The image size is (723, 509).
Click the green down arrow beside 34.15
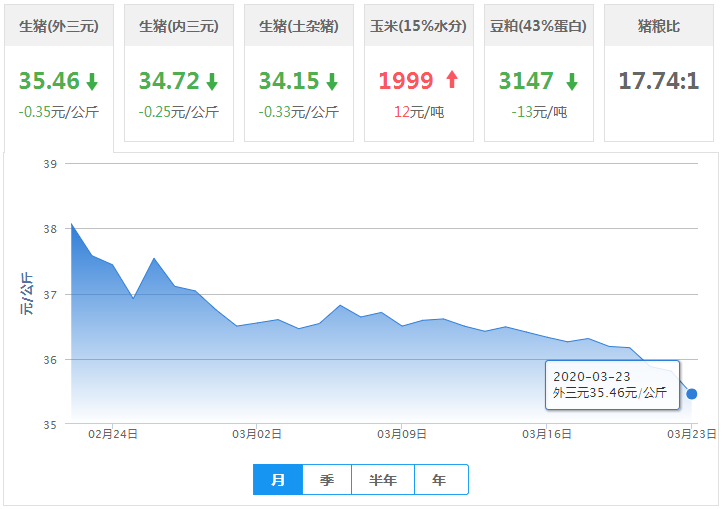(332, 82)
